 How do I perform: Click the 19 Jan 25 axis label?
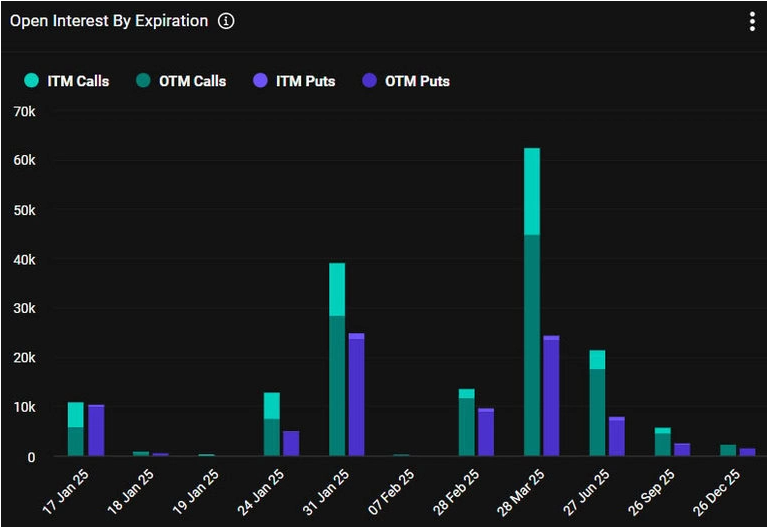coord(196,492)
